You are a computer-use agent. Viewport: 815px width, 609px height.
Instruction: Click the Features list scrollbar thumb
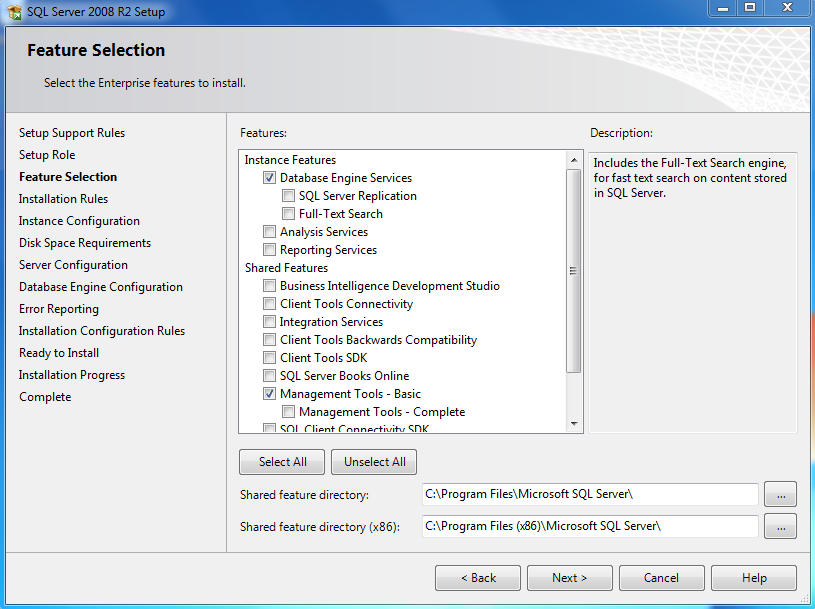pyautogui.click(x=574, y=271)
